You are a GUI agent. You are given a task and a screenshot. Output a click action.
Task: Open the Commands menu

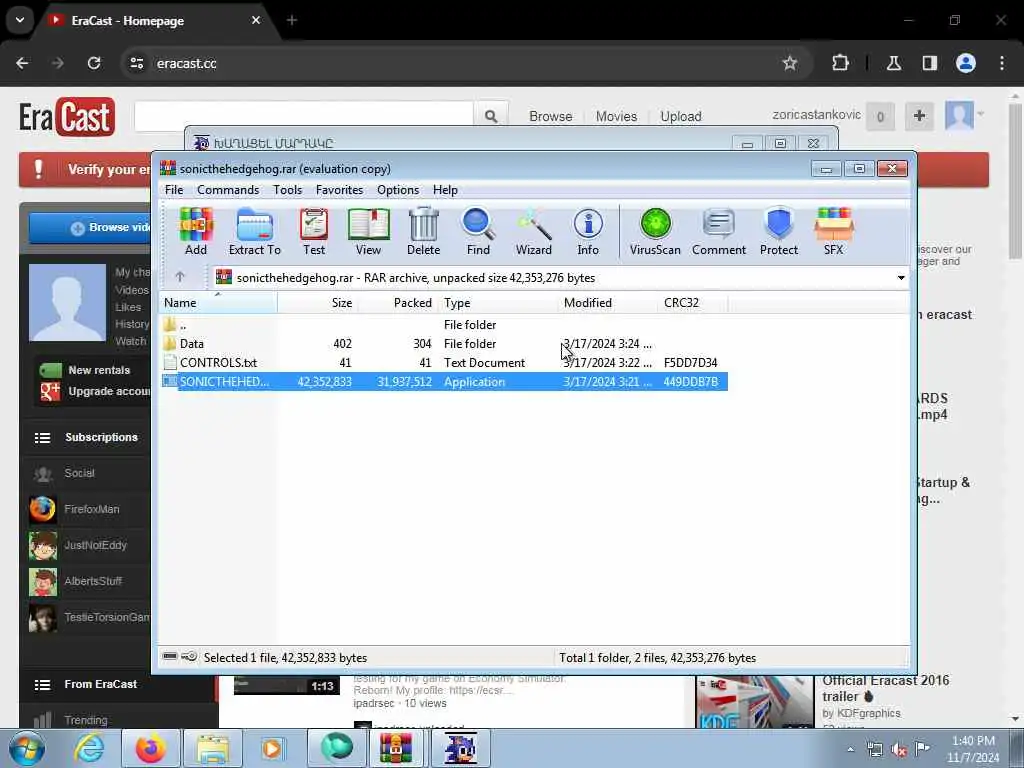click(x=228, y=190)
